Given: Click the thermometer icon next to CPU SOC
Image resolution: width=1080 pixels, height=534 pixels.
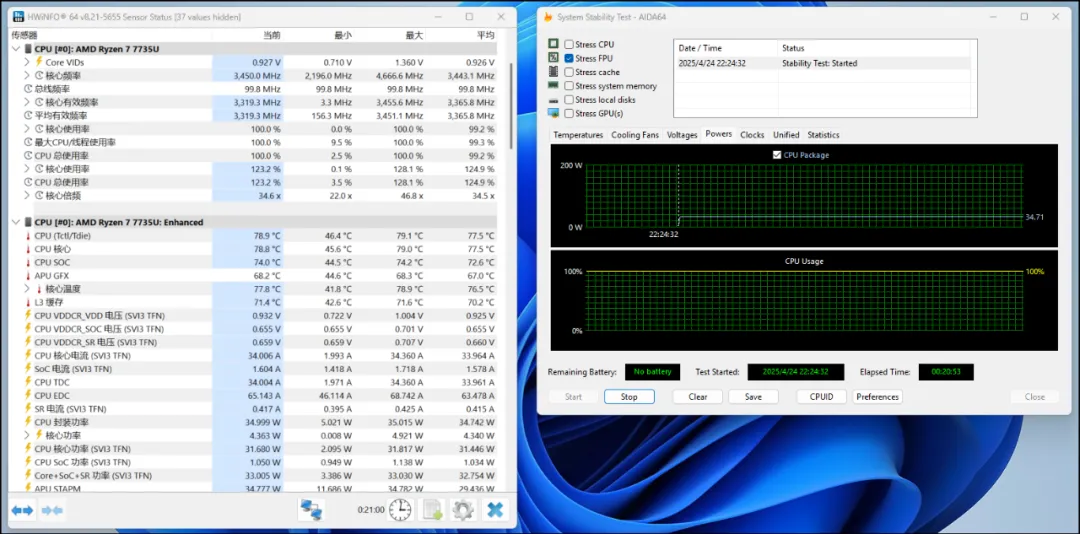Looking at the screenshot, I should pyautogui.click(x=28, y=262).
